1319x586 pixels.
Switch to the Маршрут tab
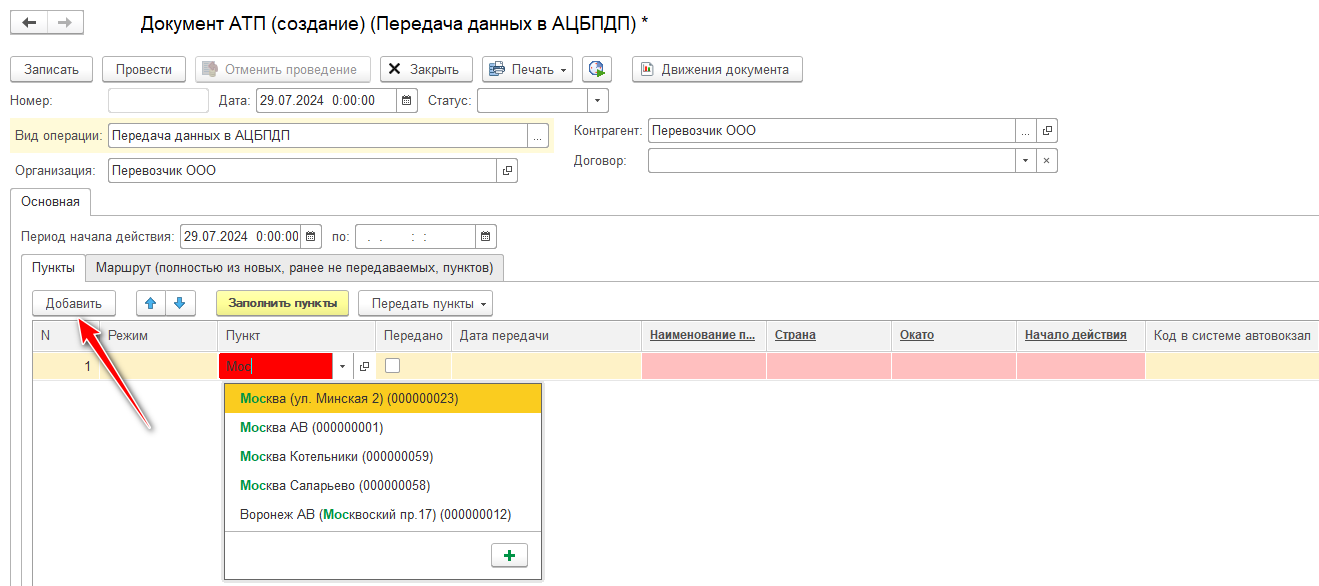click(294, 268)
